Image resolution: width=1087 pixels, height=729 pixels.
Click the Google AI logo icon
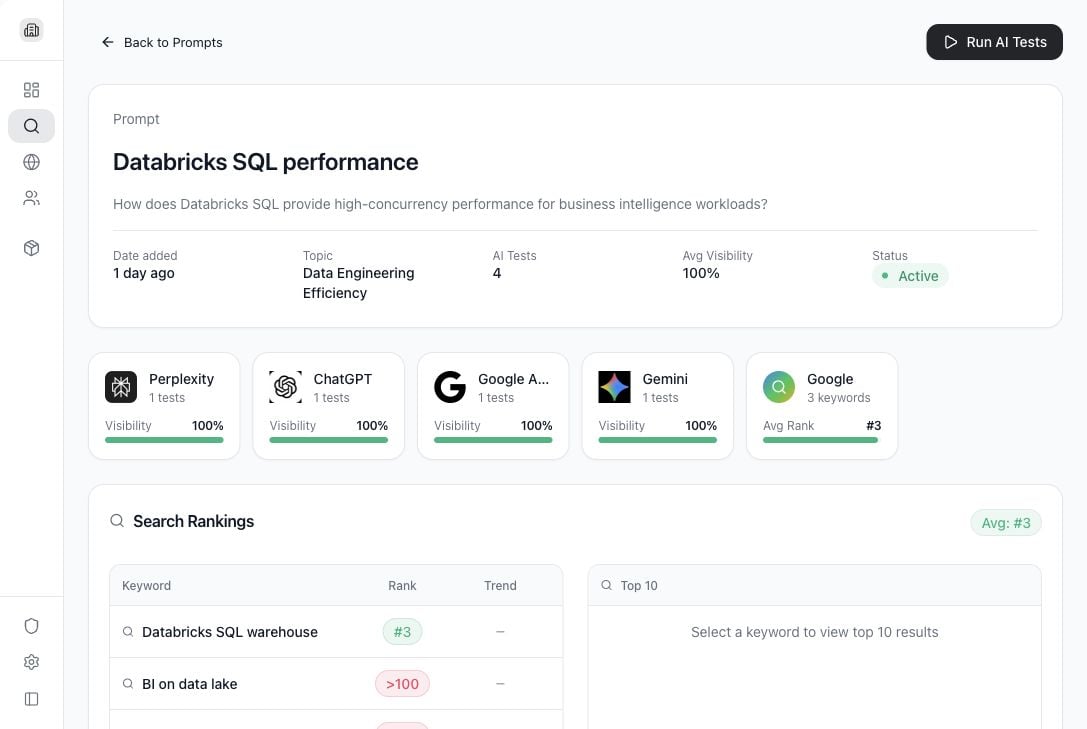point(450,387)
